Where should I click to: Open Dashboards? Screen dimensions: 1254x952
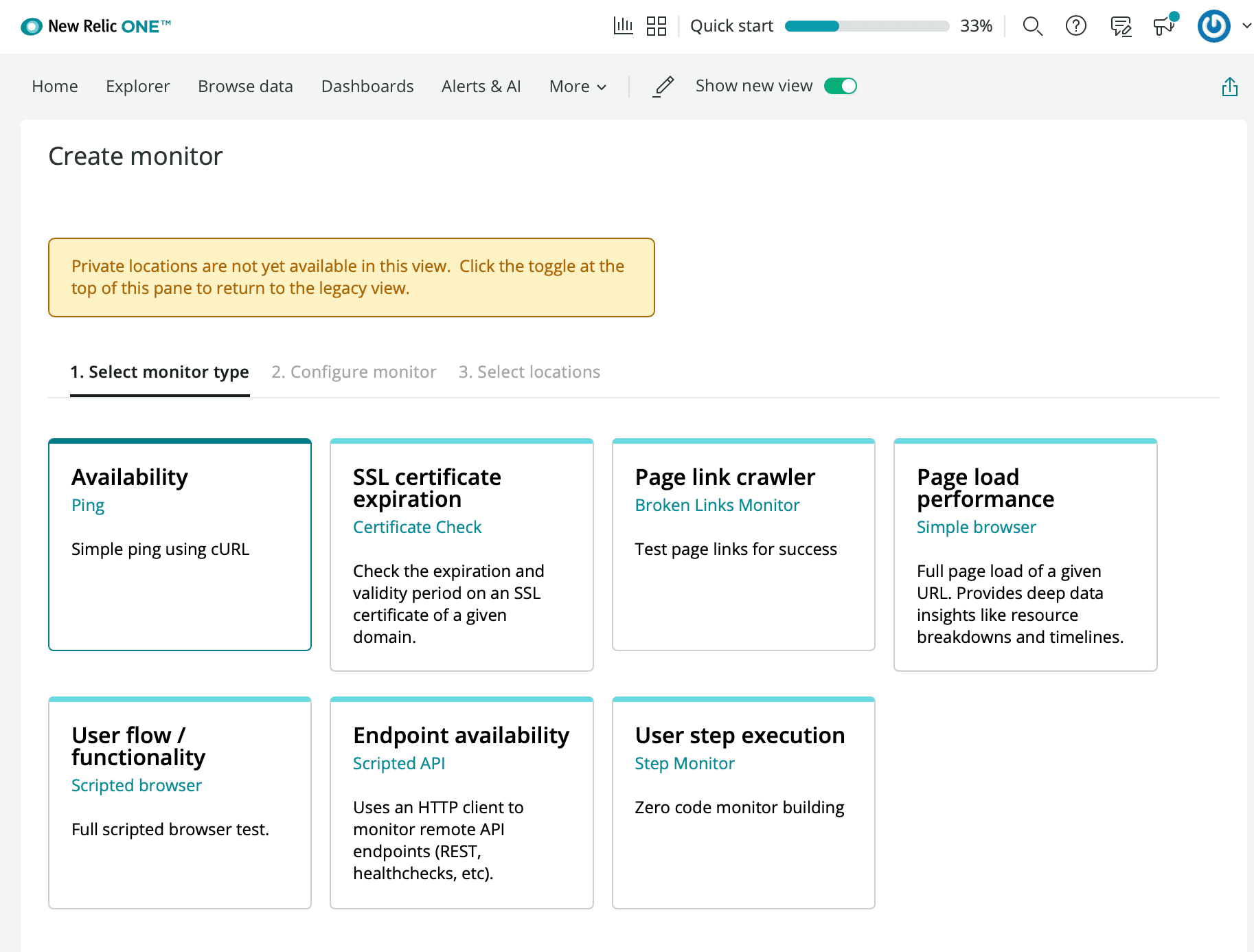tap(367, 87)
